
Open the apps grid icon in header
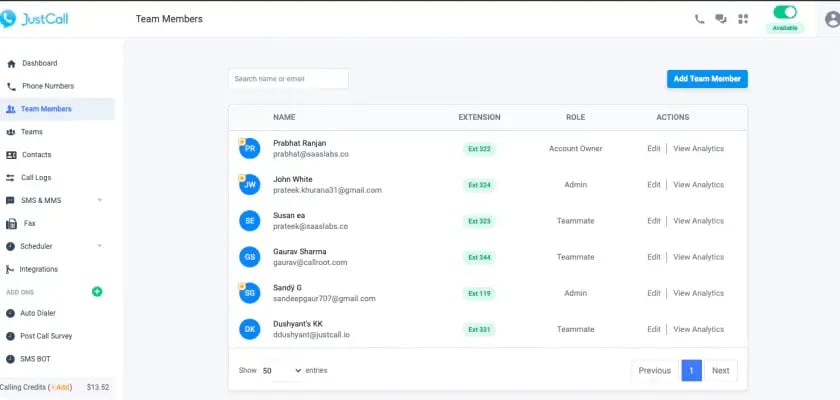(743, 19)
